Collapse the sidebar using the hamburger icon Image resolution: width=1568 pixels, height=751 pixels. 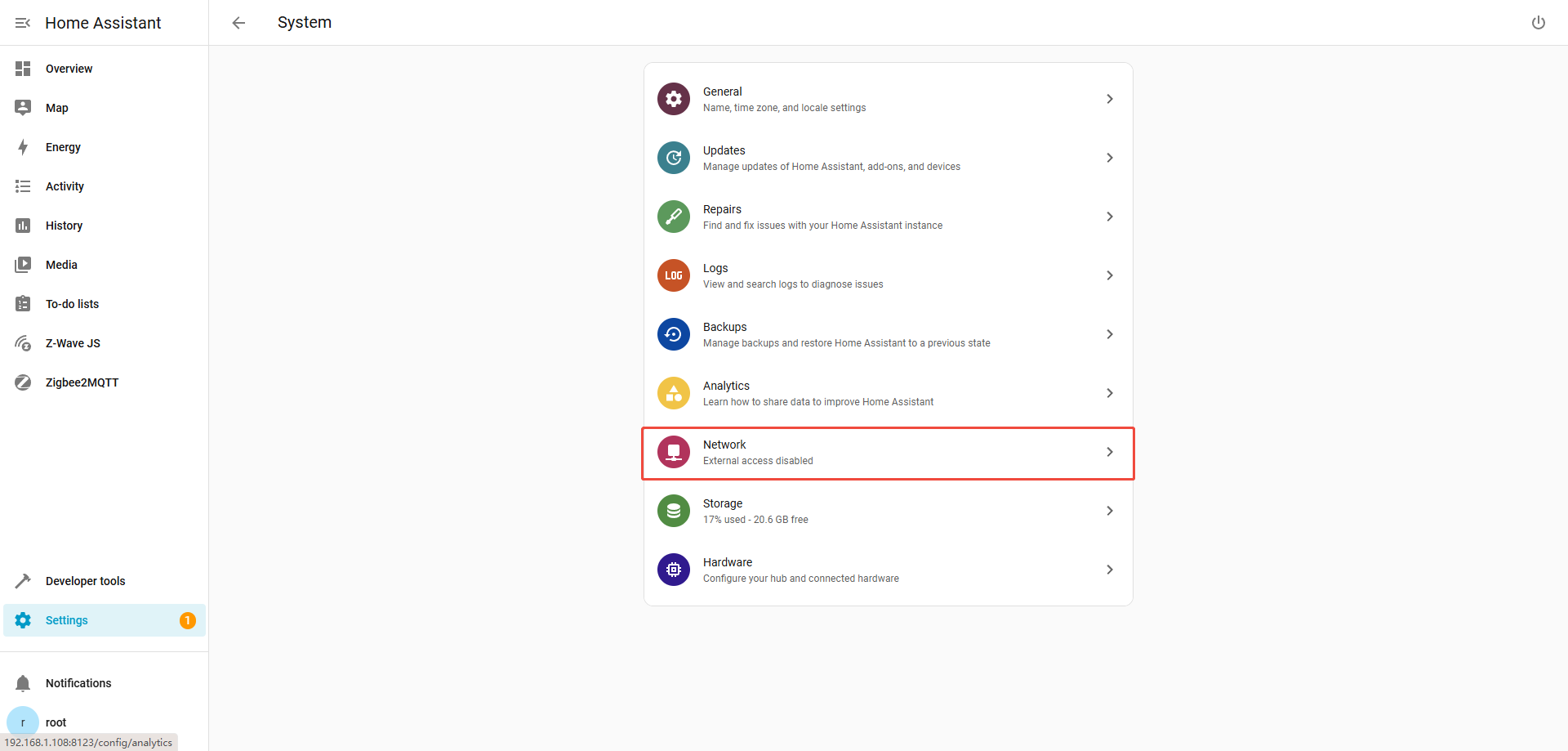pos(23,23)
